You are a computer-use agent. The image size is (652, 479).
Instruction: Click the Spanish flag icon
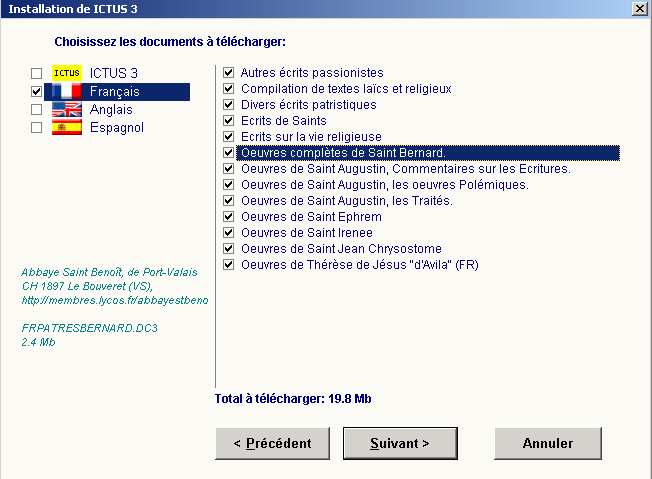click(67, 127)
